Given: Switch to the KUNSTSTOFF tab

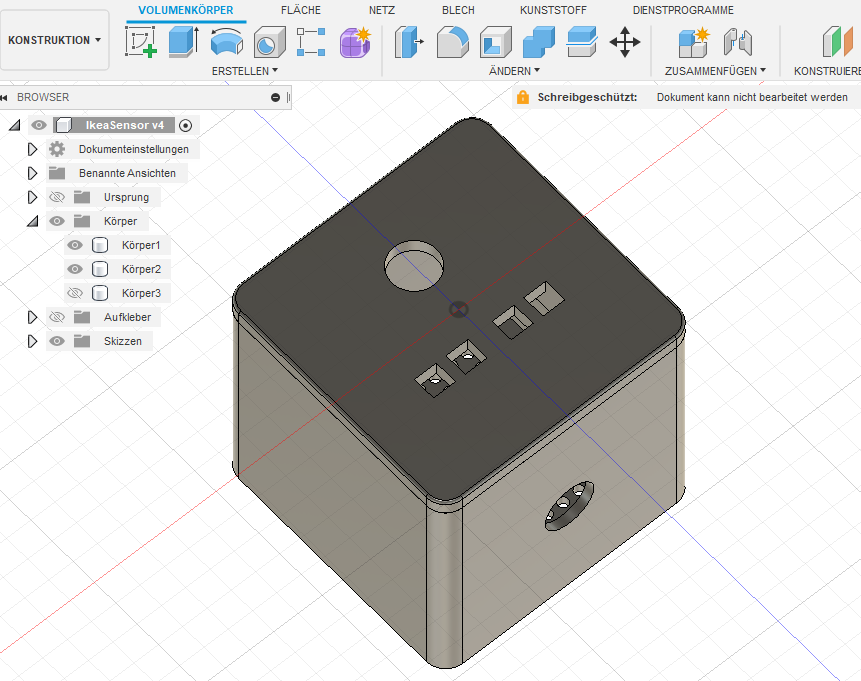Looking at the screenshot, I should point(553,10).
